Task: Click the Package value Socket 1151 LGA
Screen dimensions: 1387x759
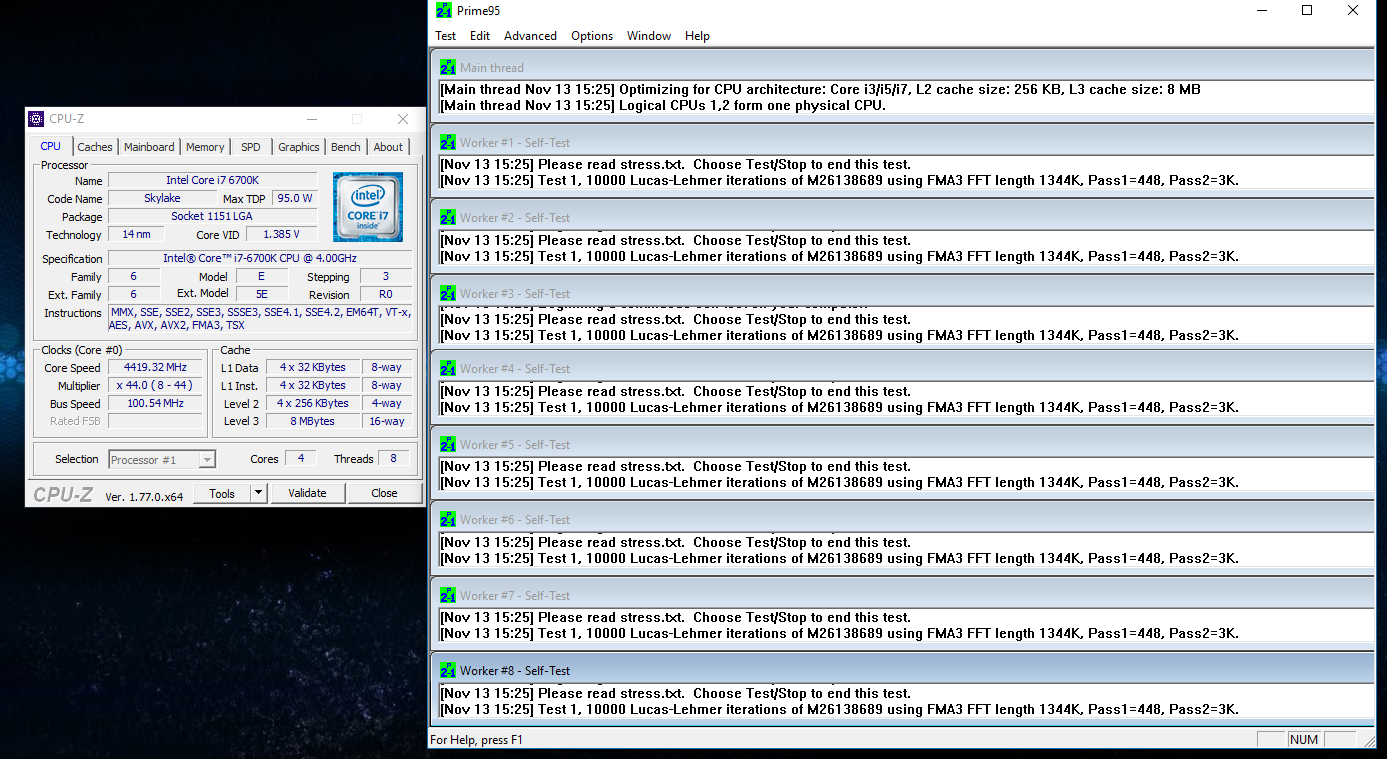Action: click(x=212, y=217)
